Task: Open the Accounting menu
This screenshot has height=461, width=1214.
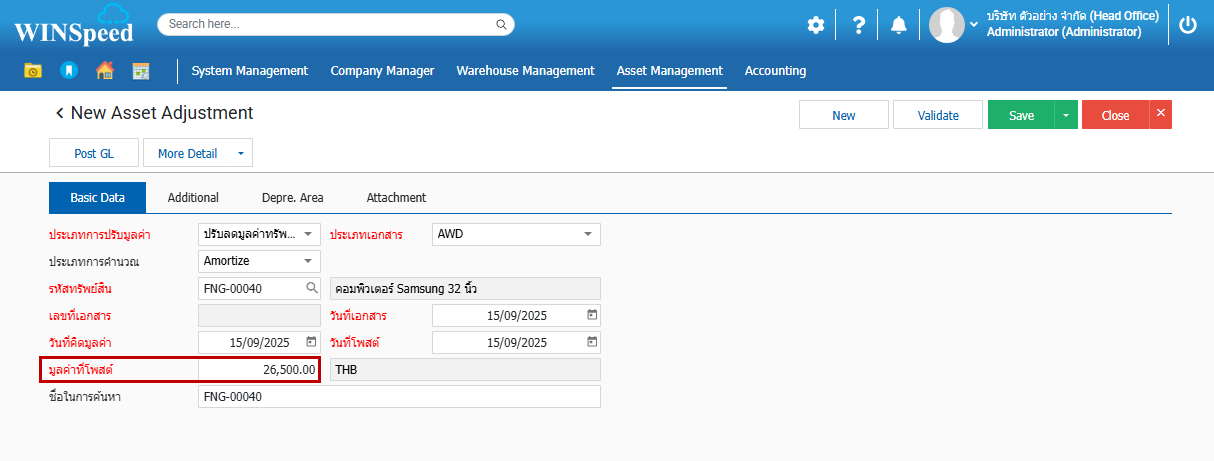Action: [x=775, y=71]
